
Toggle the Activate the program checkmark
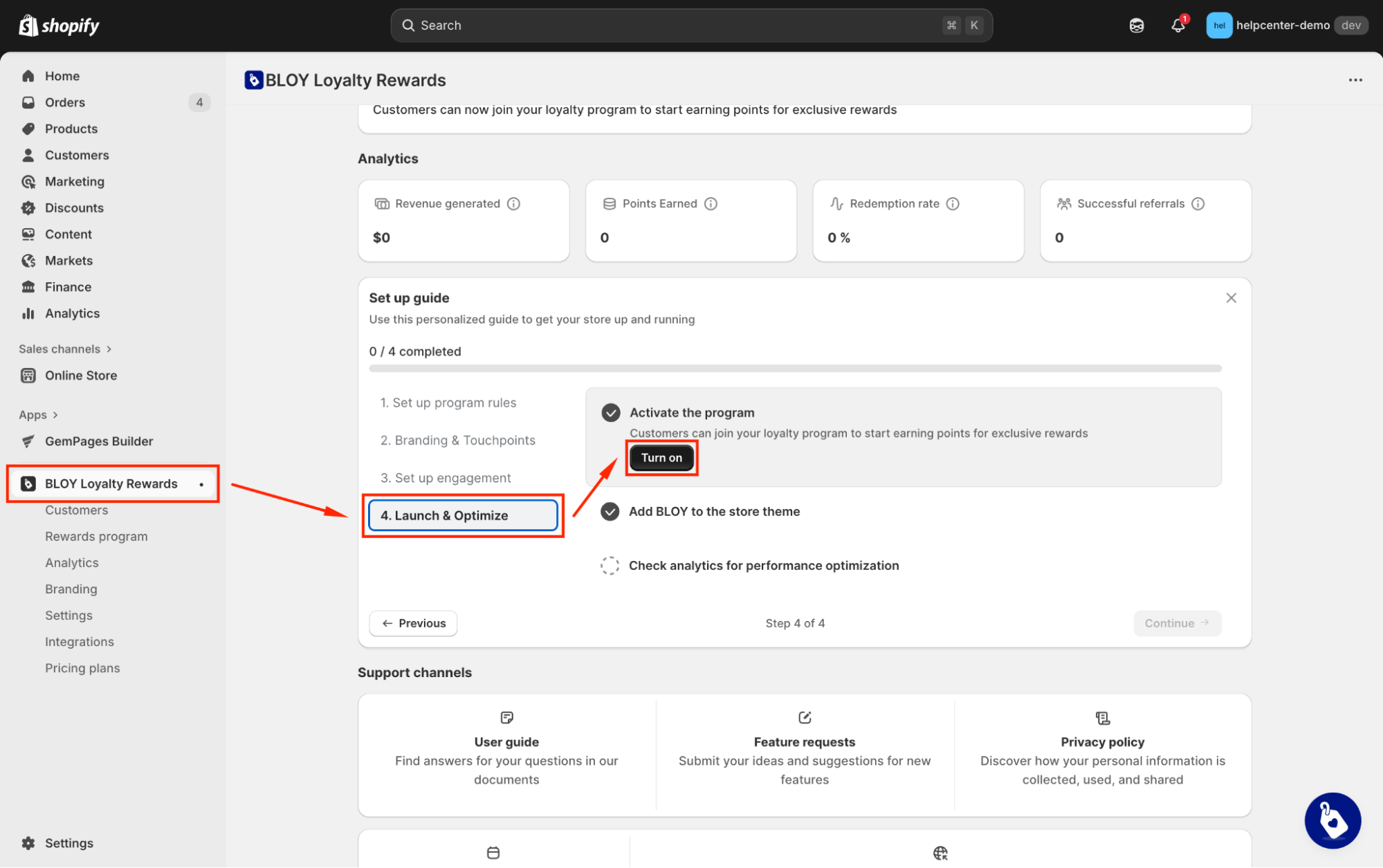610,413
